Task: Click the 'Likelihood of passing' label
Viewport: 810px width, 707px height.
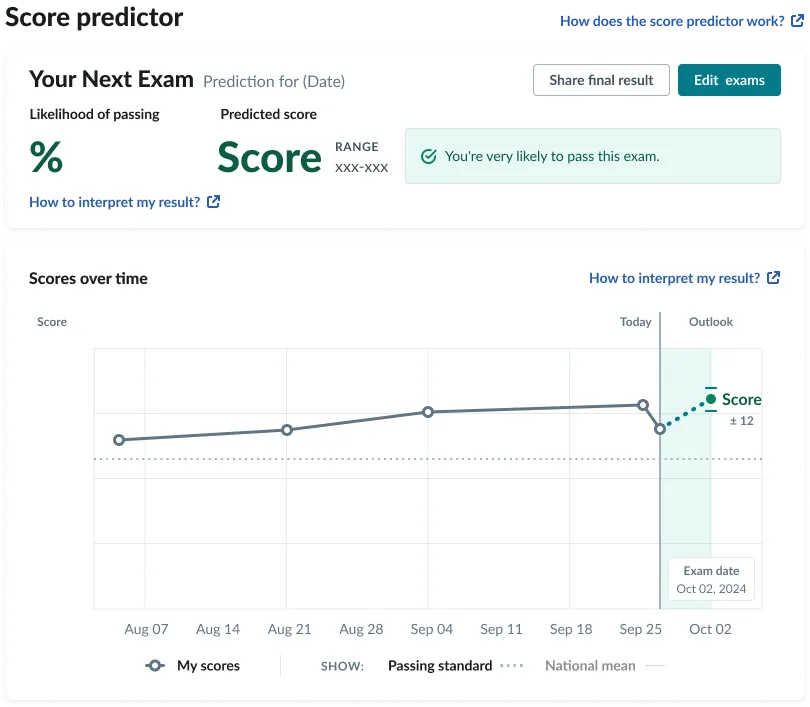Action: click(95, 114)
